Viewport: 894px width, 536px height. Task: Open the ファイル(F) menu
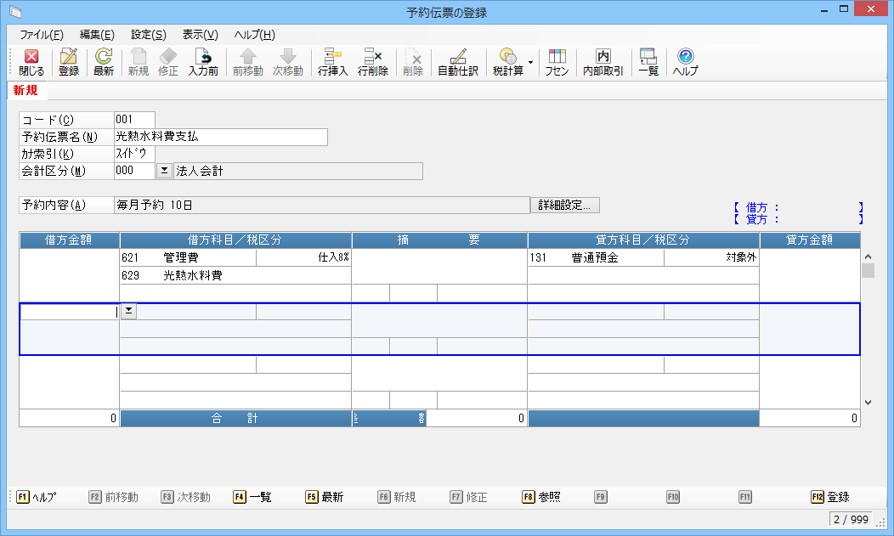point(41,35)
